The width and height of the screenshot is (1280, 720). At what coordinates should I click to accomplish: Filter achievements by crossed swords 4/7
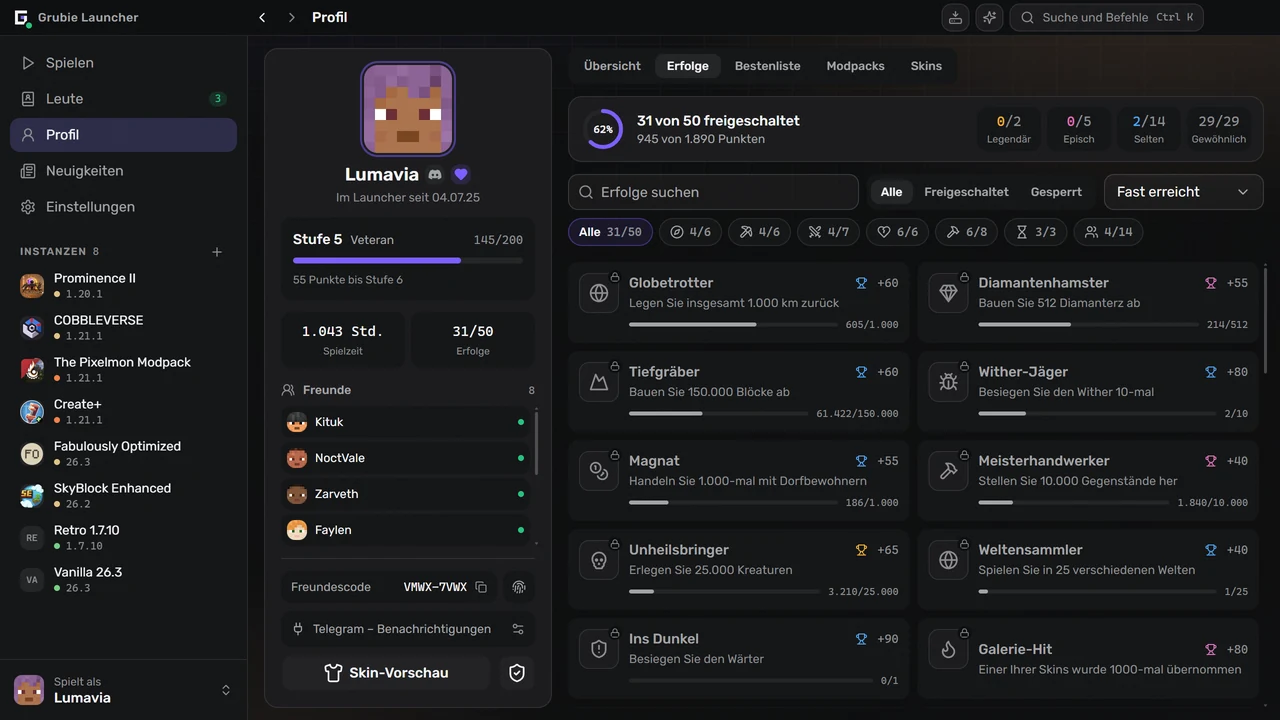coord(829,232)
